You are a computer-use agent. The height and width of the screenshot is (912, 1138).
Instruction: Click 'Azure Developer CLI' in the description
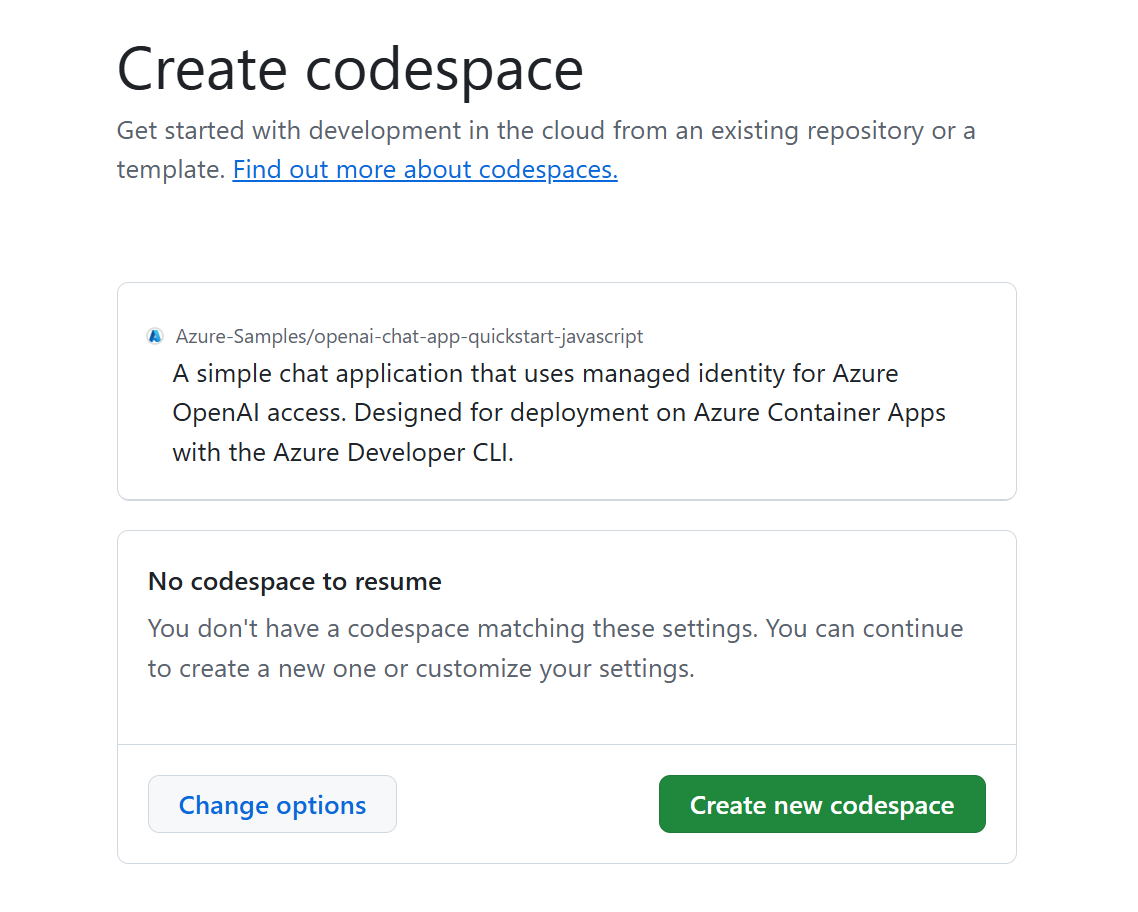(430, 453)
